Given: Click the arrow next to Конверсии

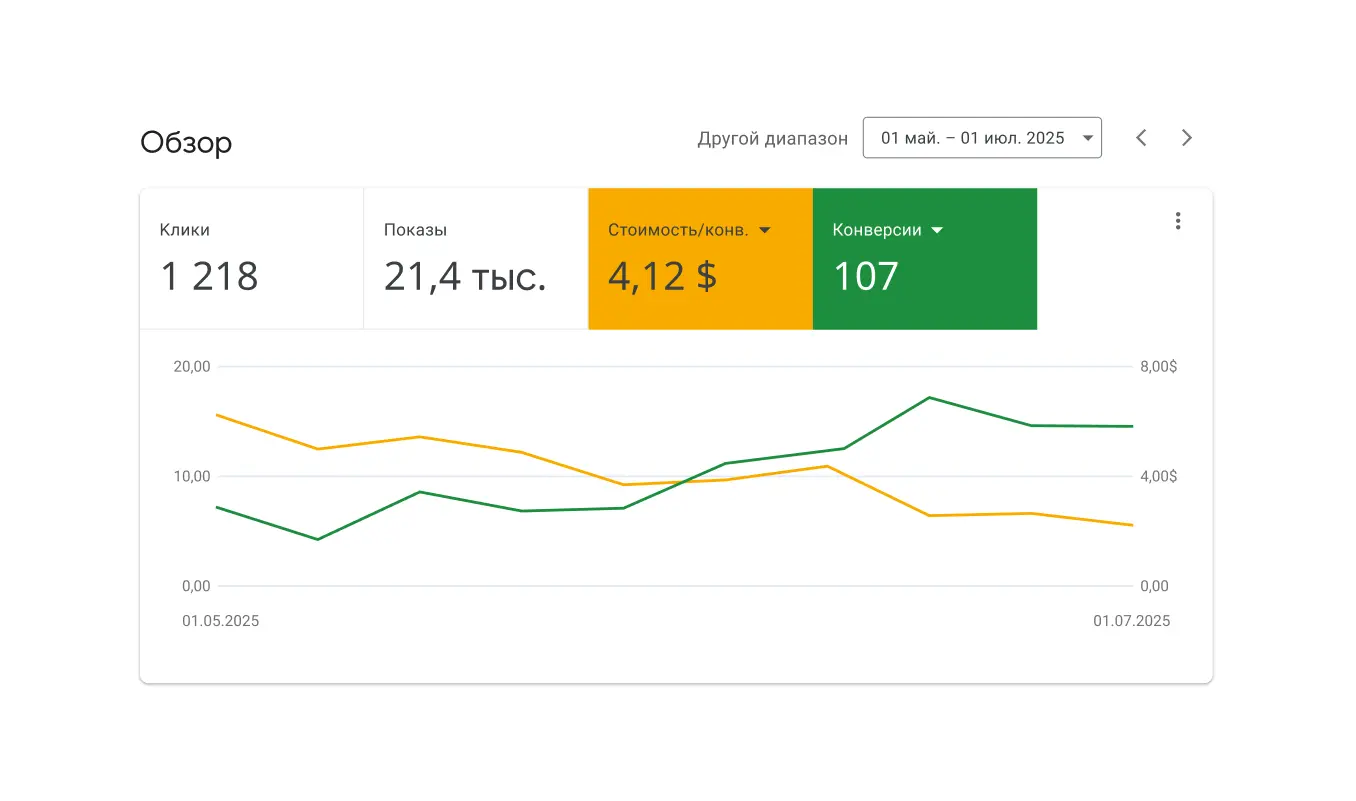Looking at the screenshot, I should tap(937, 230).
